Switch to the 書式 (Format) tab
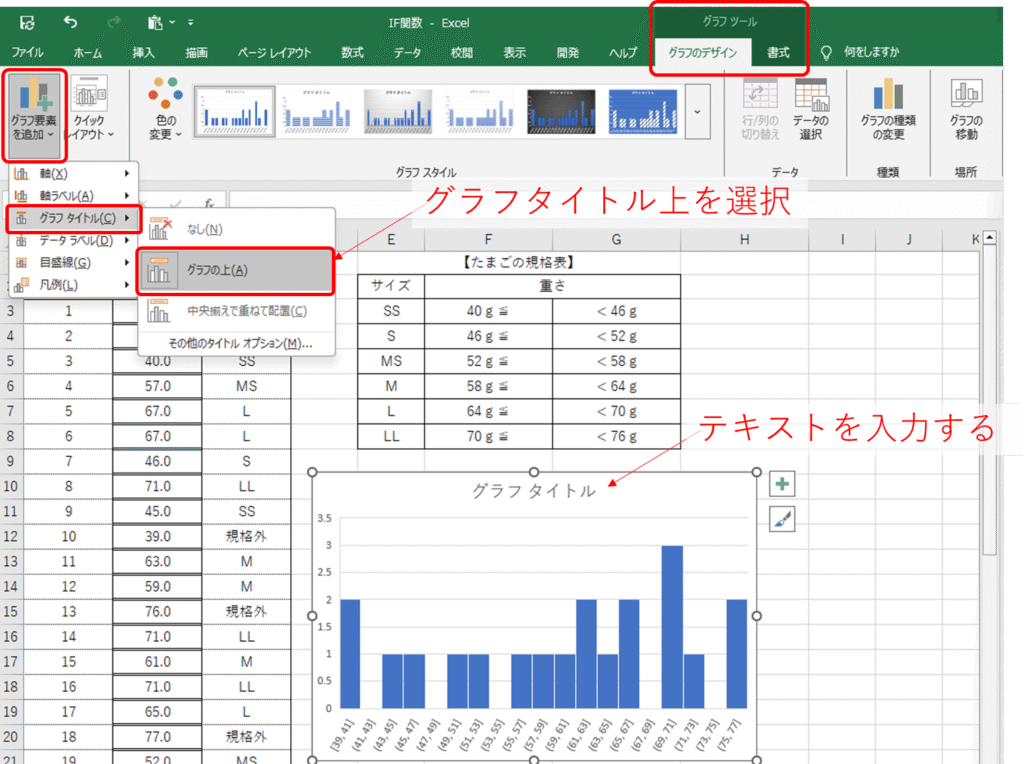 coord(778,53)
